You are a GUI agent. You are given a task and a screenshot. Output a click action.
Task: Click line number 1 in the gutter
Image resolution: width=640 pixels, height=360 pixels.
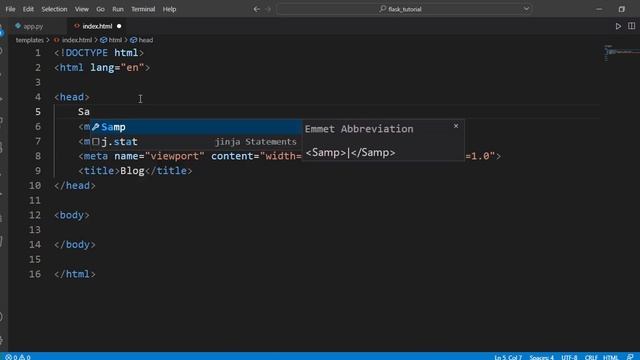click(x=38, y=53)
